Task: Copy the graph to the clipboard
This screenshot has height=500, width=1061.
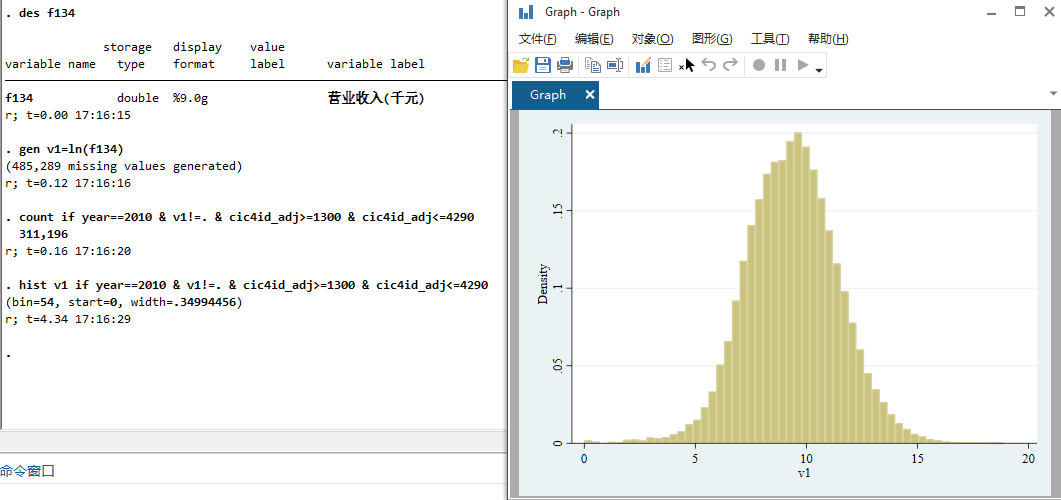Action: tap(593, 65)
